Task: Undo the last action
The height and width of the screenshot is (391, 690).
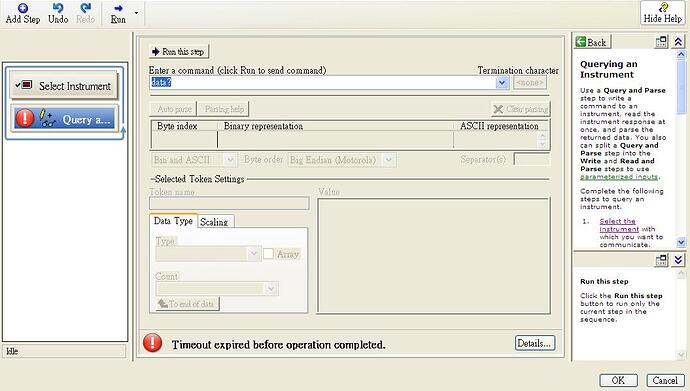Action: click(x=58, y=14)
